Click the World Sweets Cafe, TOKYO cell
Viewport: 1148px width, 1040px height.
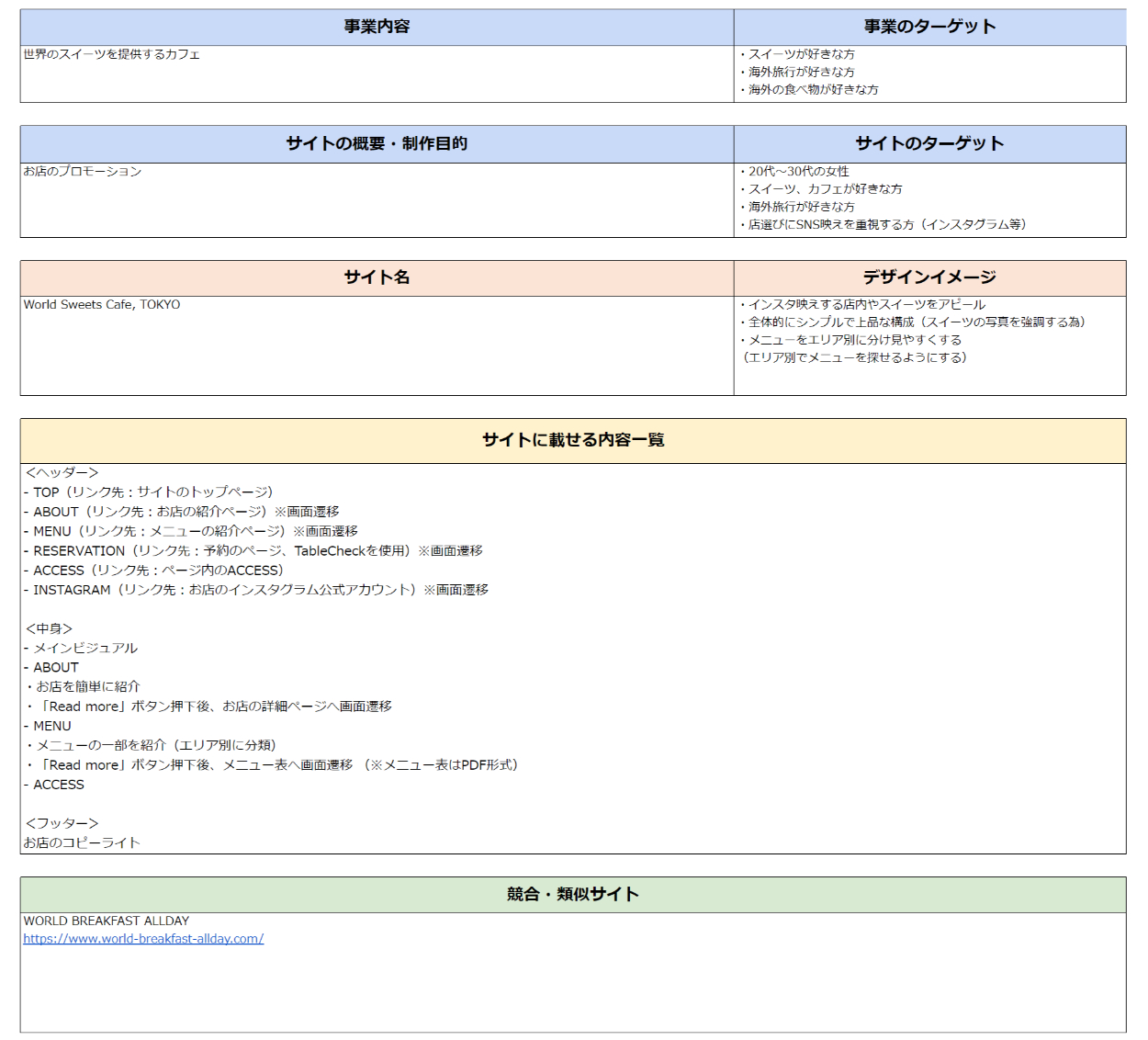click(x=102, y=305)
